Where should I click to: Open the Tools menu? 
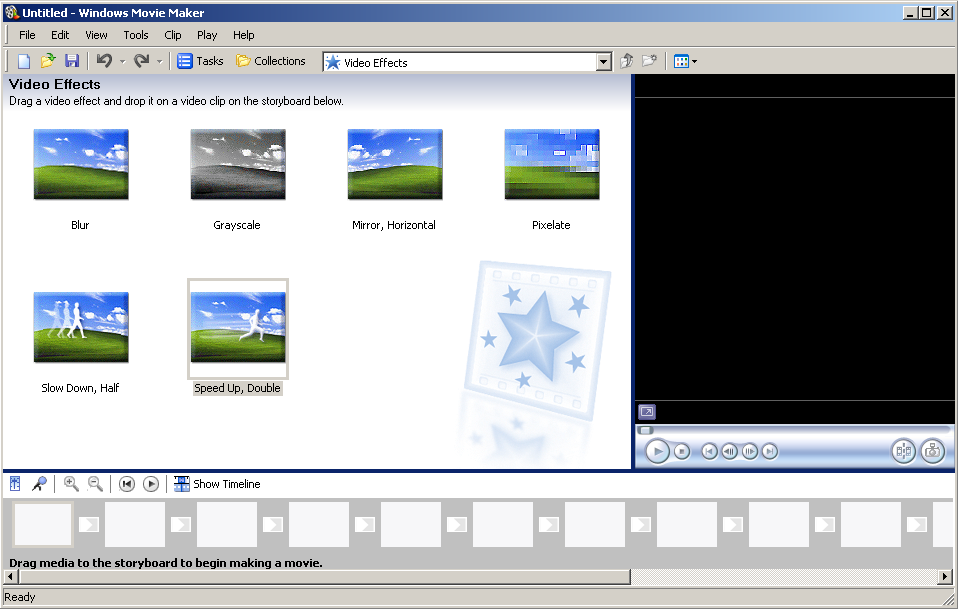(x=136, y=35)
